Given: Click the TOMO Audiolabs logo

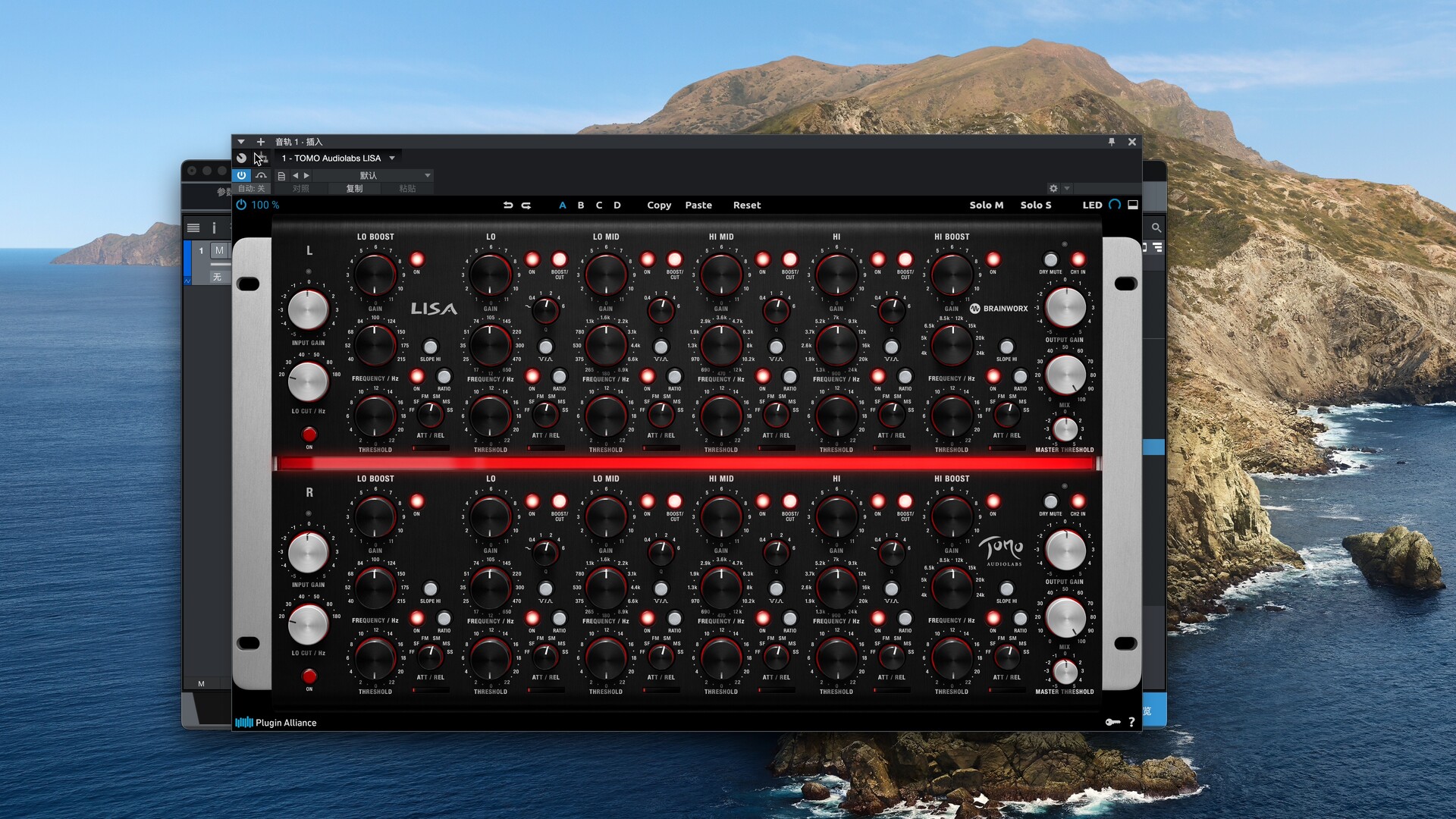Looking at the screenshot, I should coord(1003,551).
